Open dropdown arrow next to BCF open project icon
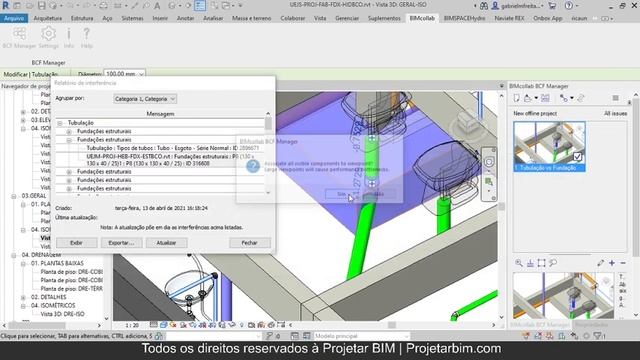The image size is (640, 360). (x=536, y=98)
